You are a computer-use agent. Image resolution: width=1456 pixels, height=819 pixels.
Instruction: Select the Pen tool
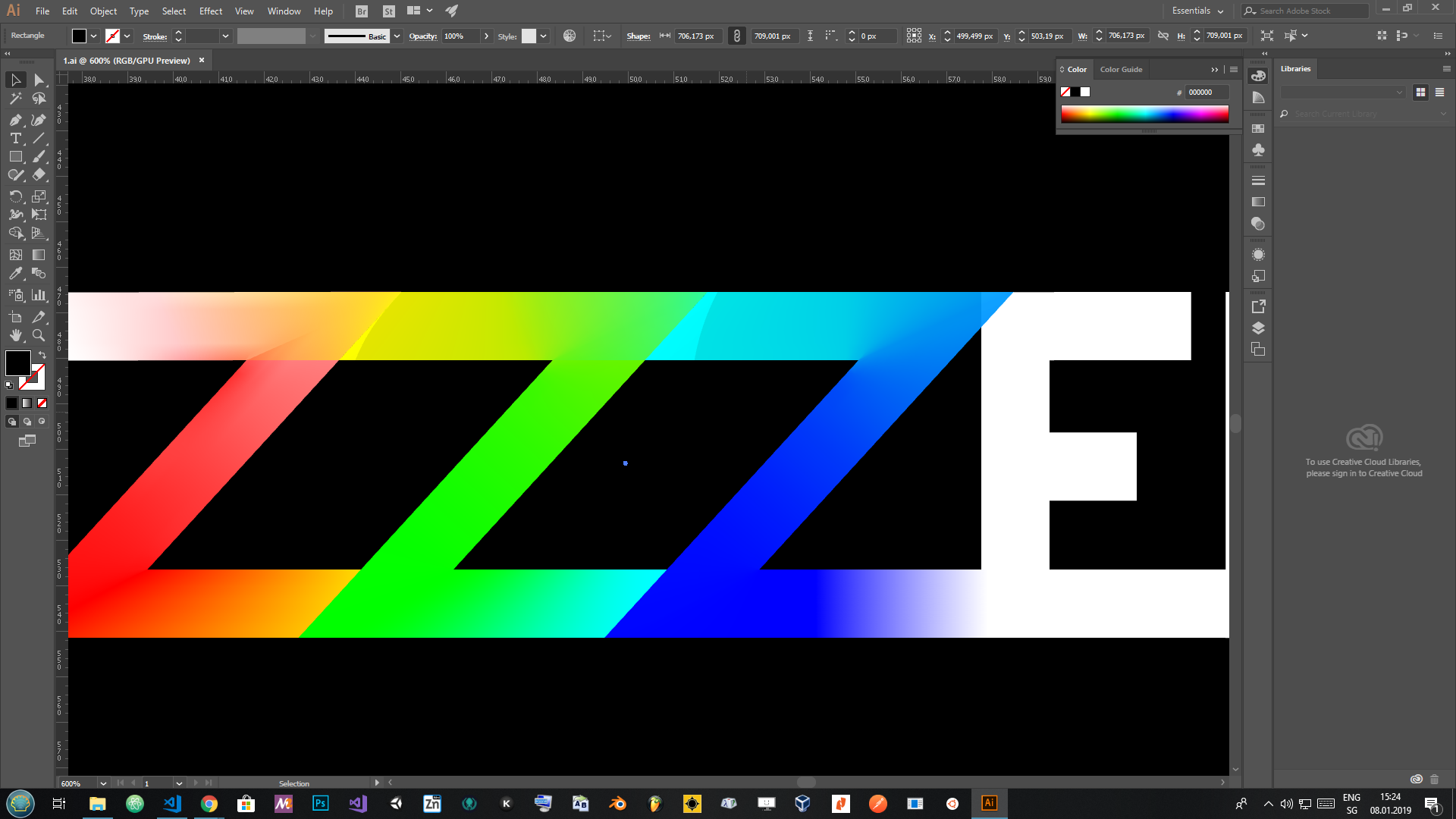click(x=15, y=120)
